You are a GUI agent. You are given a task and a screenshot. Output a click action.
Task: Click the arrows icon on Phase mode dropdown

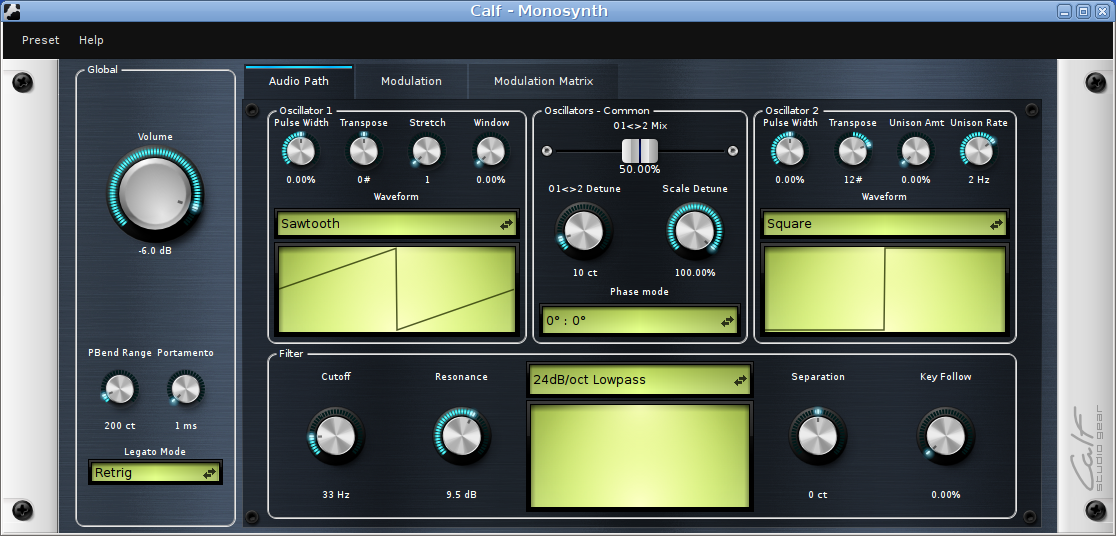pyautogui.click(x=727, y=321)
